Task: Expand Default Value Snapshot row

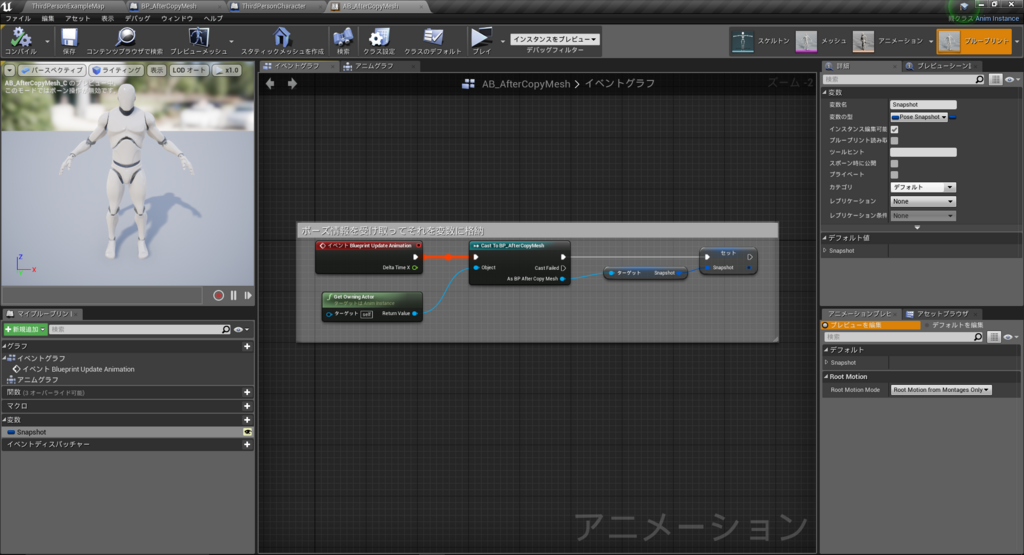Action: [825, 251]
